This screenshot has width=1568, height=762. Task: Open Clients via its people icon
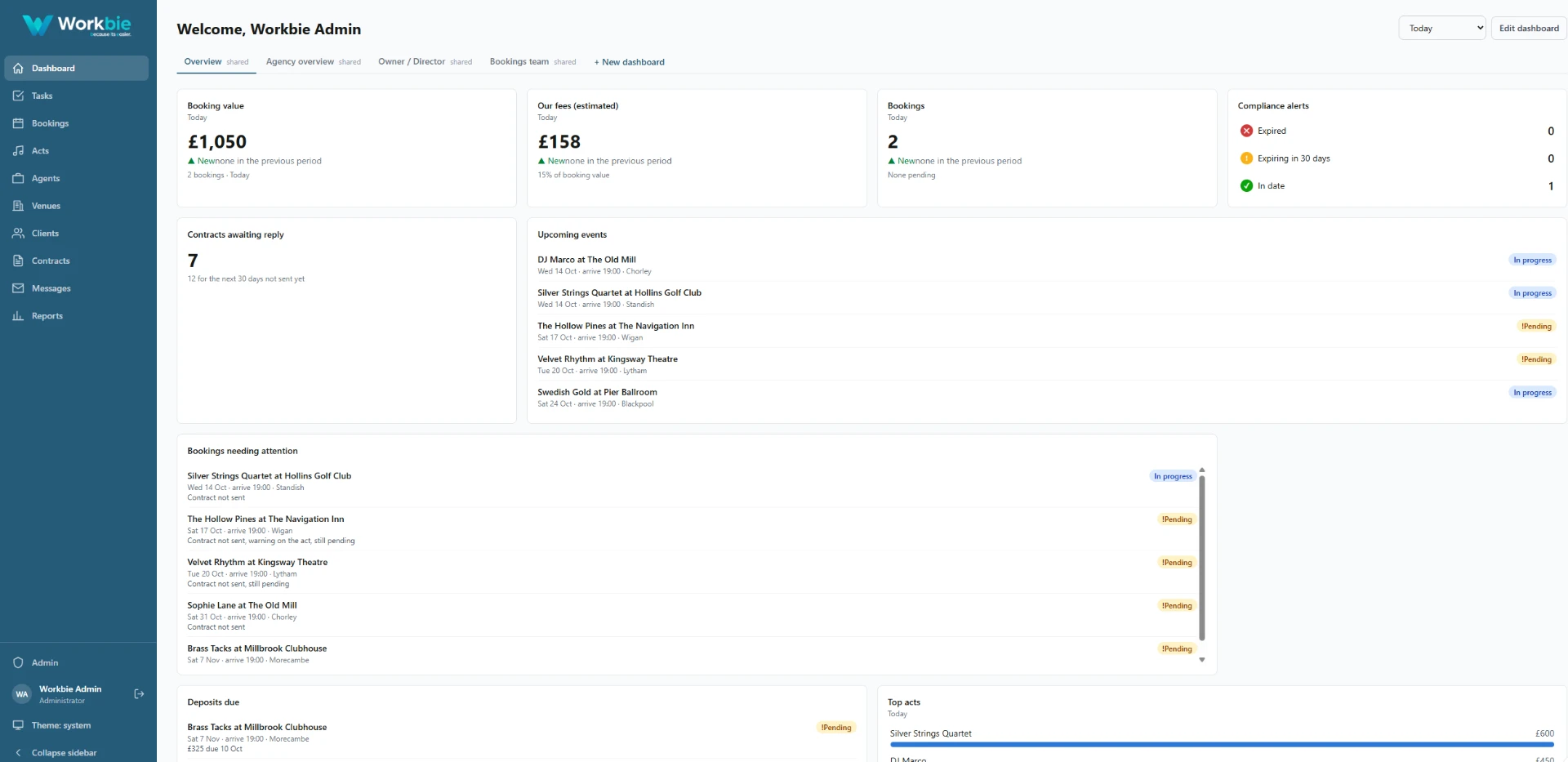point(18,234)
